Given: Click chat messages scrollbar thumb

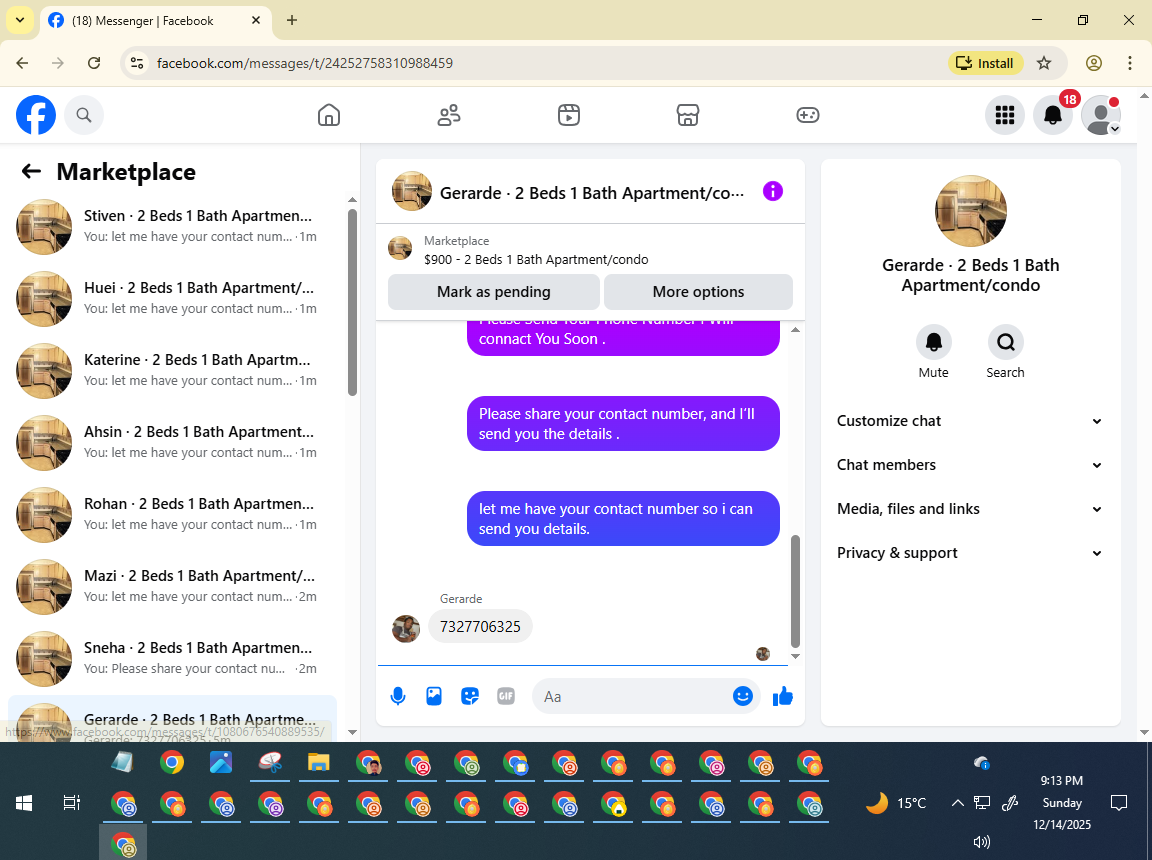Looking at the screenshot, I should [x=795, y=590].
